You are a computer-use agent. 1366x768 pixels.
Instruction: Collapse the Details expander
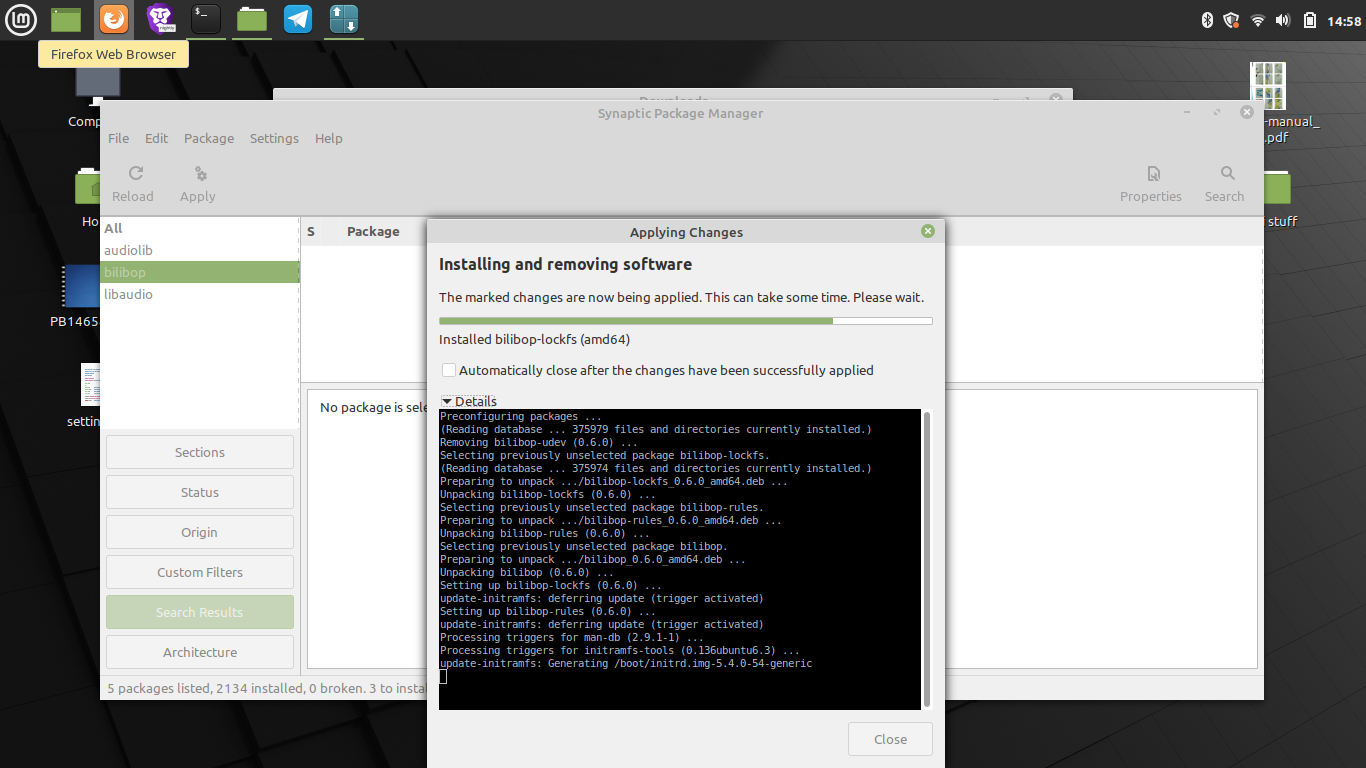[447, 401]
